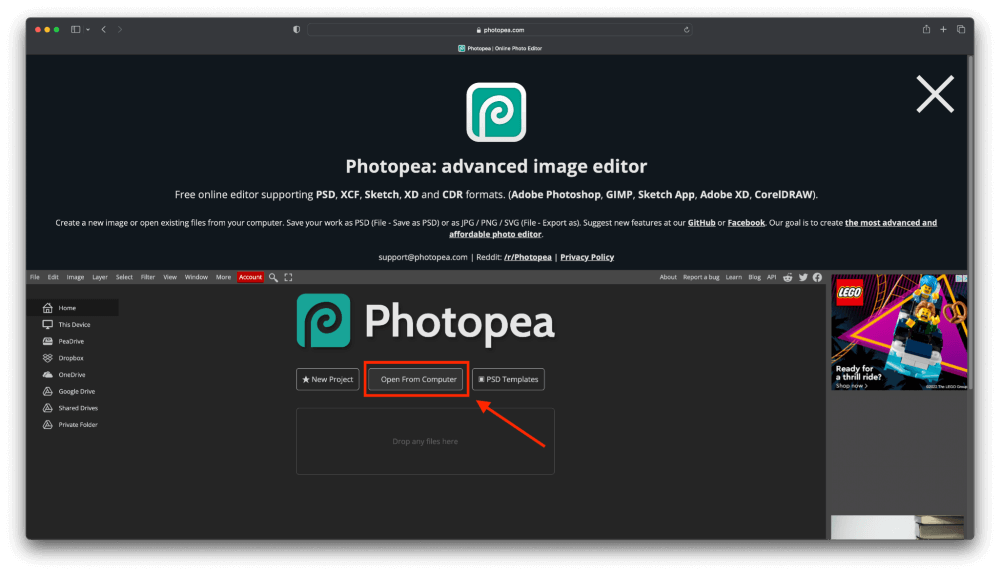Open the Select menu
The height and width of the screenshot is (574, 1000).
(124, 277)
